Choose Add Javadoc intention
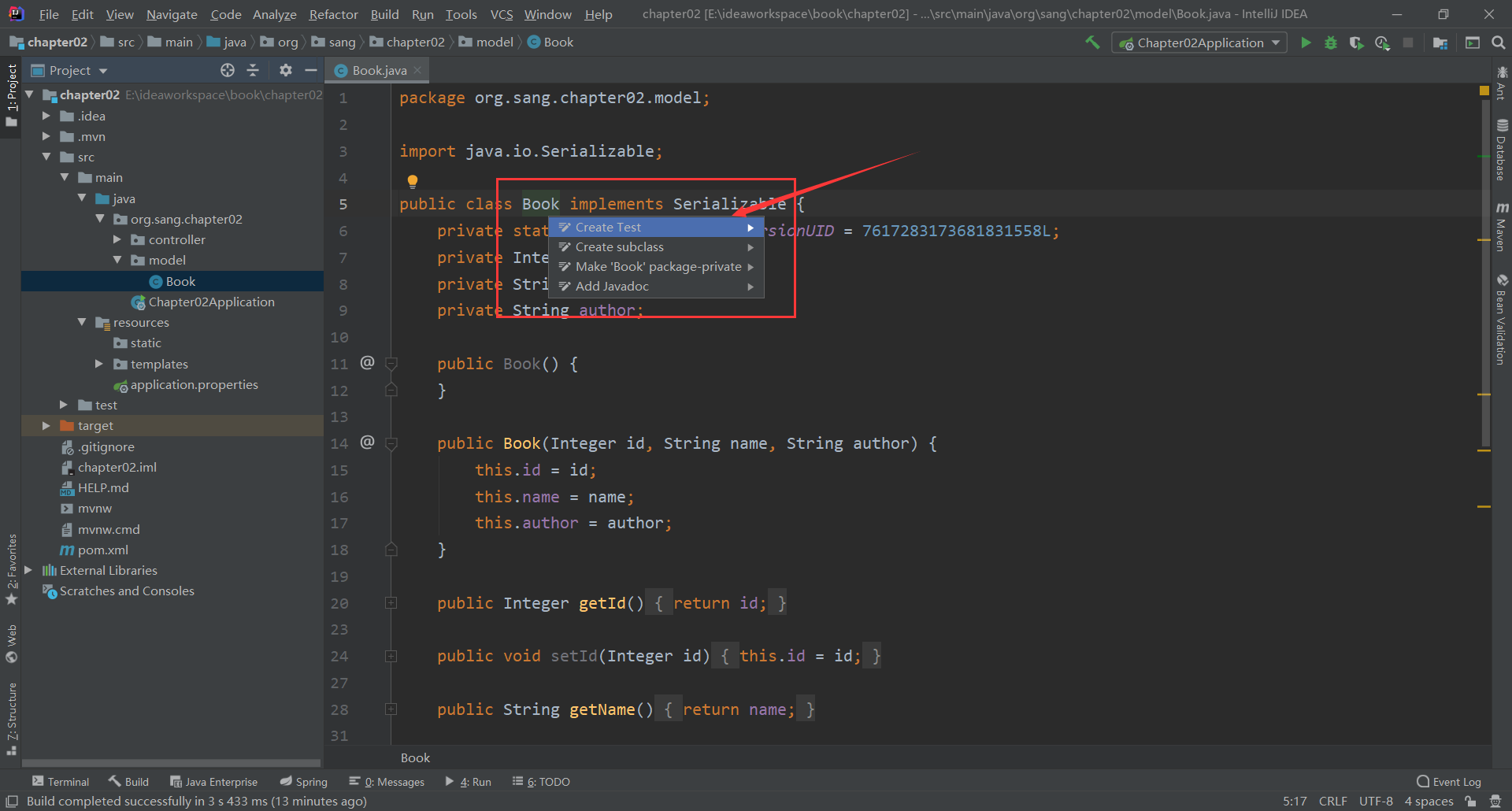The height and width of the screenshot is (811, 1512). [656, 286]
